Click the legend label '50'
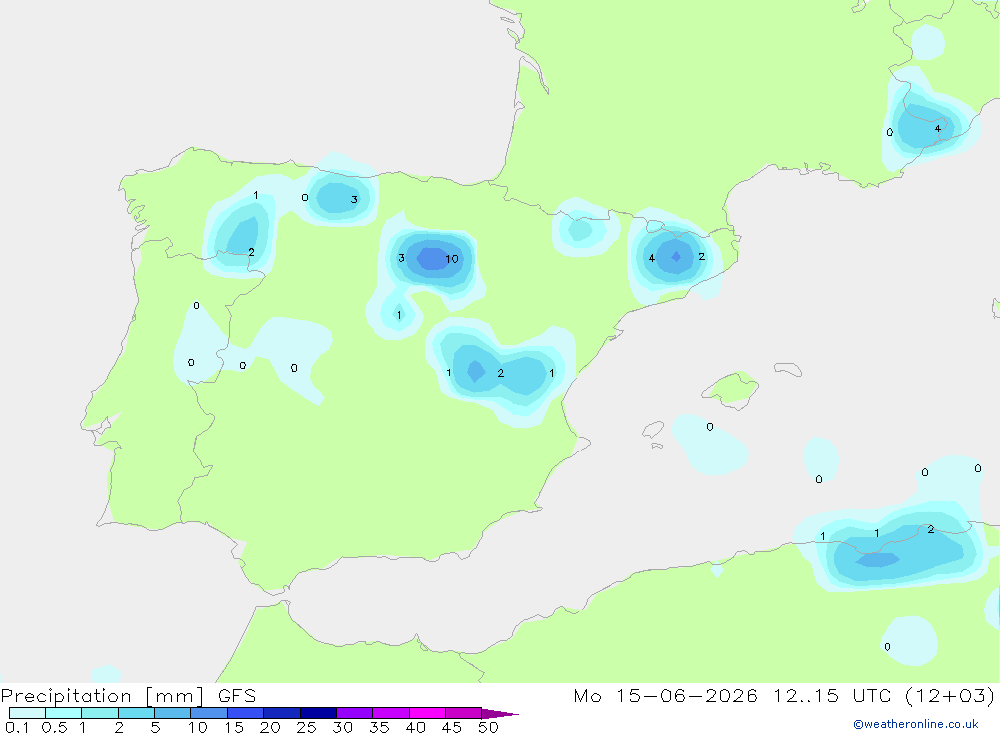This screenshot has width=1000, height=733. tap(488, 727)
